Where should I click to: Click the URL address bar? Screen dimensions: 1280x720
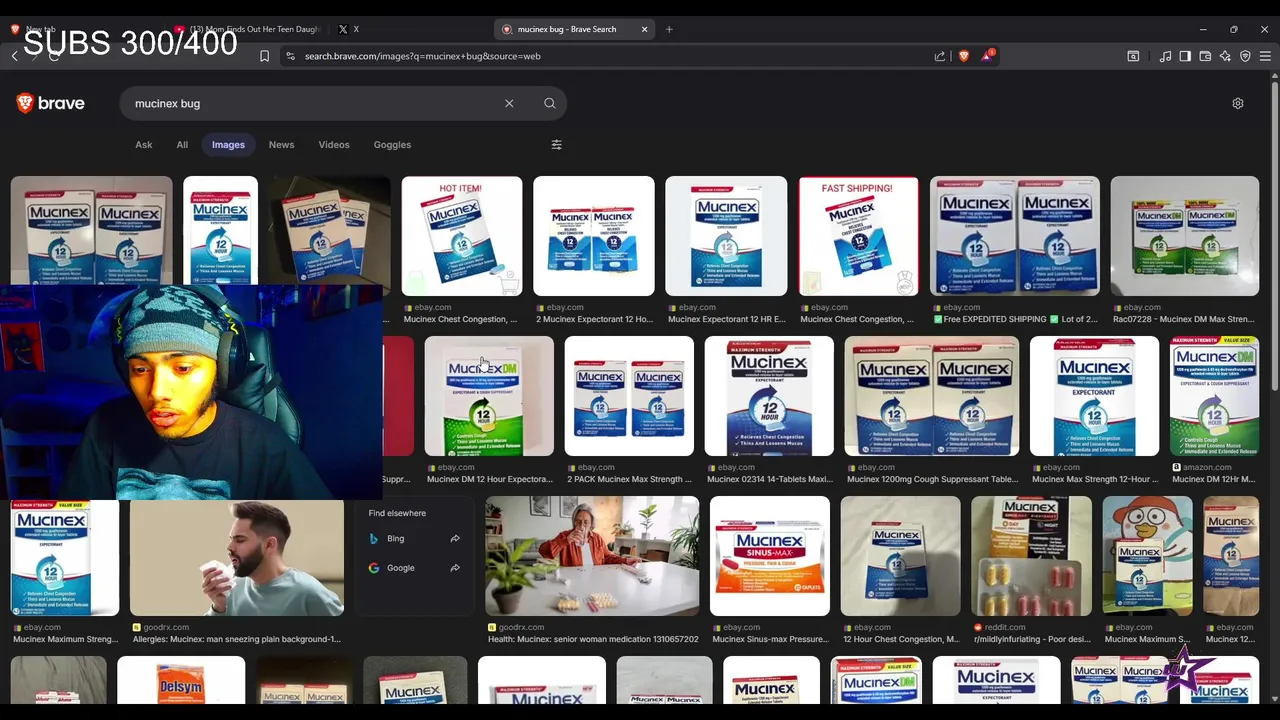coord(610,56)
